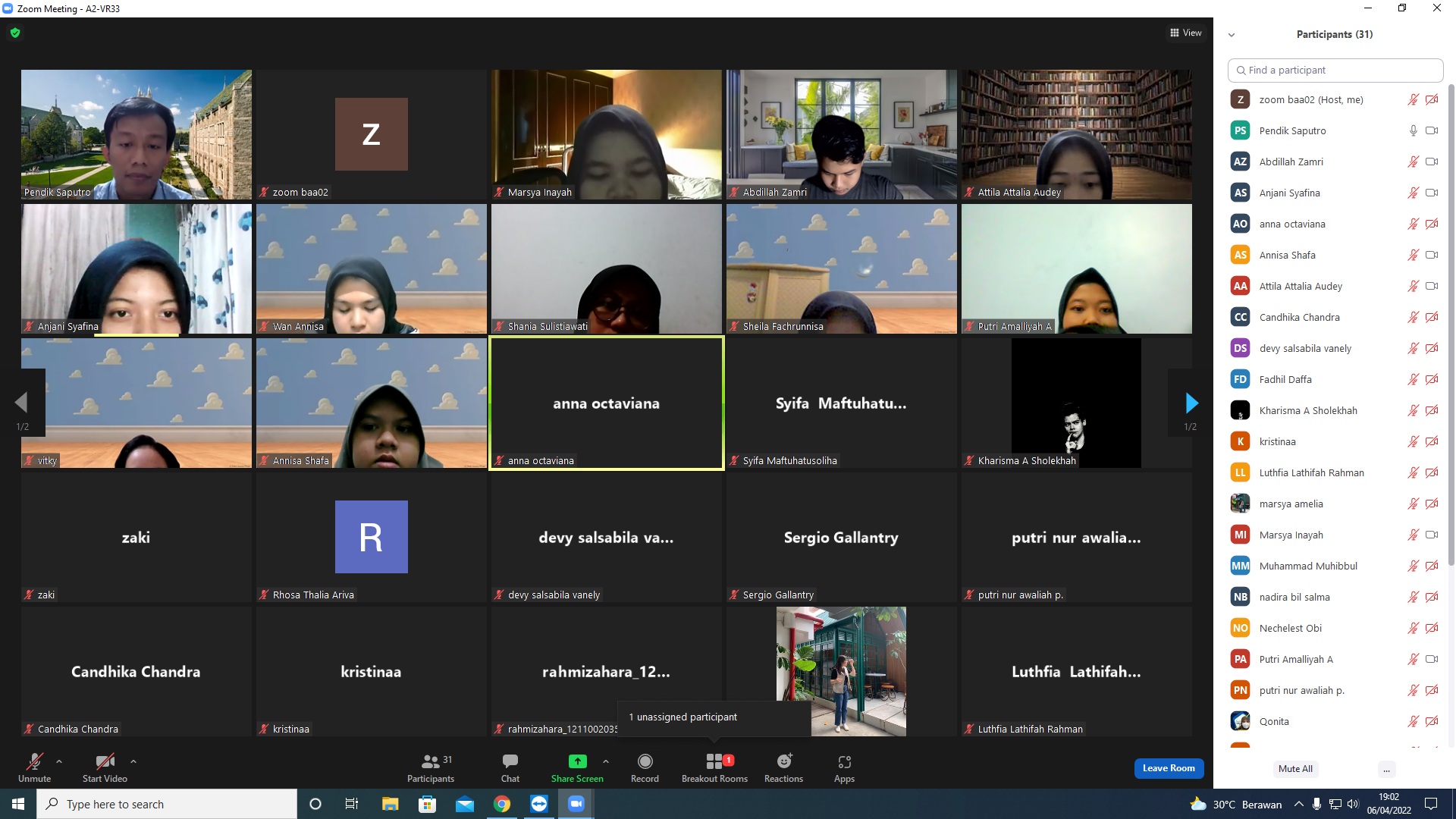Viewport: 1456px width, 819px height.
Task: Toggle Pendik Saputro's video in participants list
Action: (x=1432, y=130)
